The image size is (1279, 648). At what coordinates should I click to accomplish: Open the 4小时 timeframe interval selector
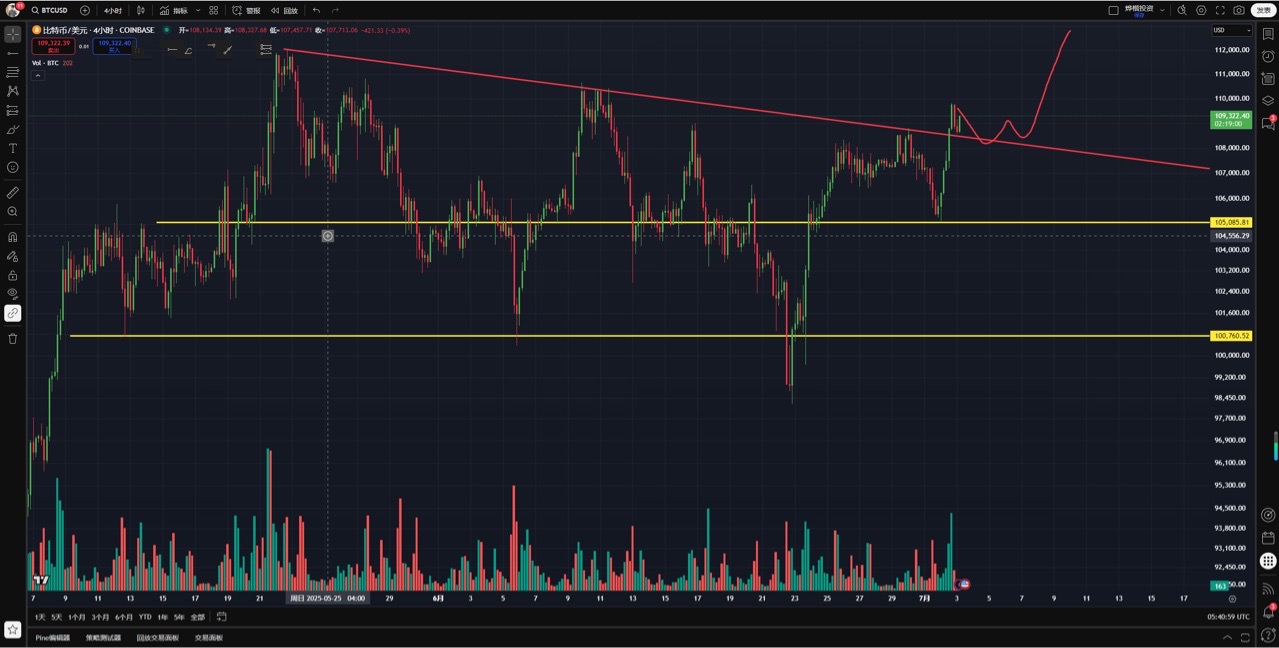pyautogui.click(x=113, y=10)
